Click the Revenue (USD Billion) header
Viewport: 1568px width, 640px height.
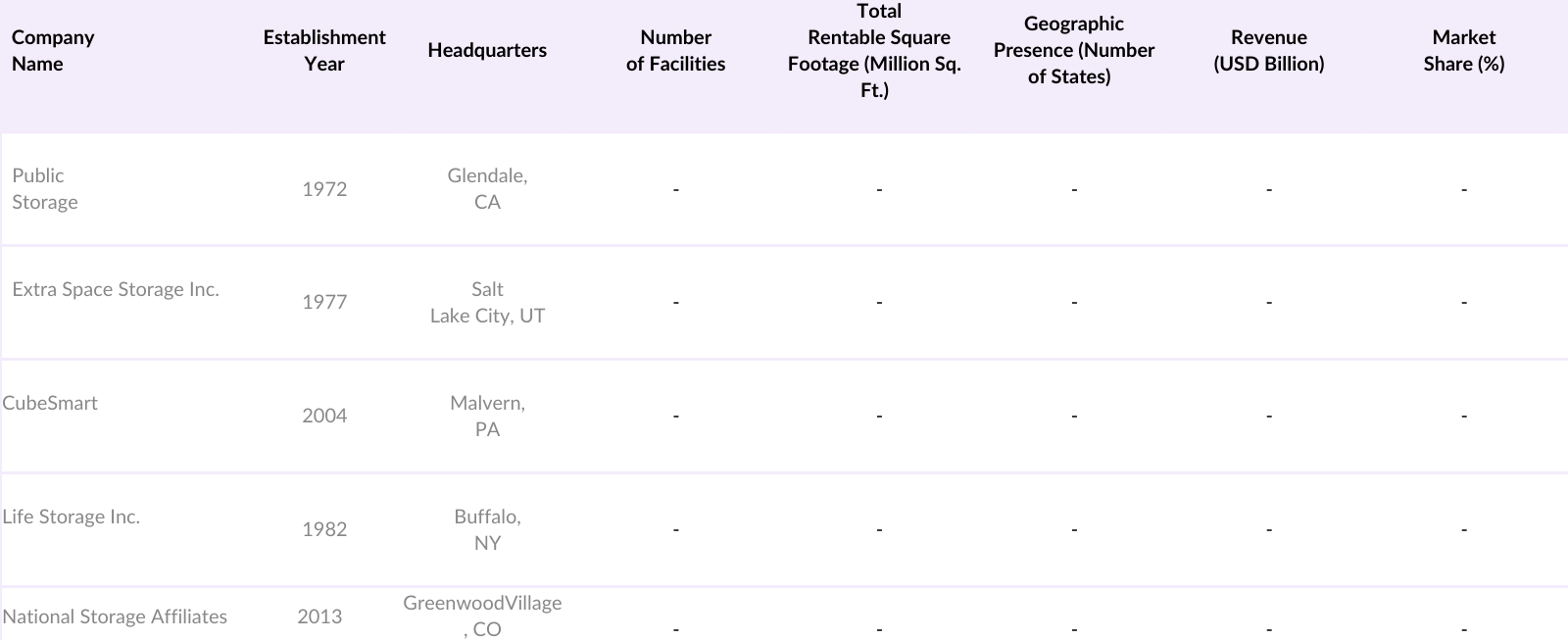pyautogui.click(x=1268, y=51)
